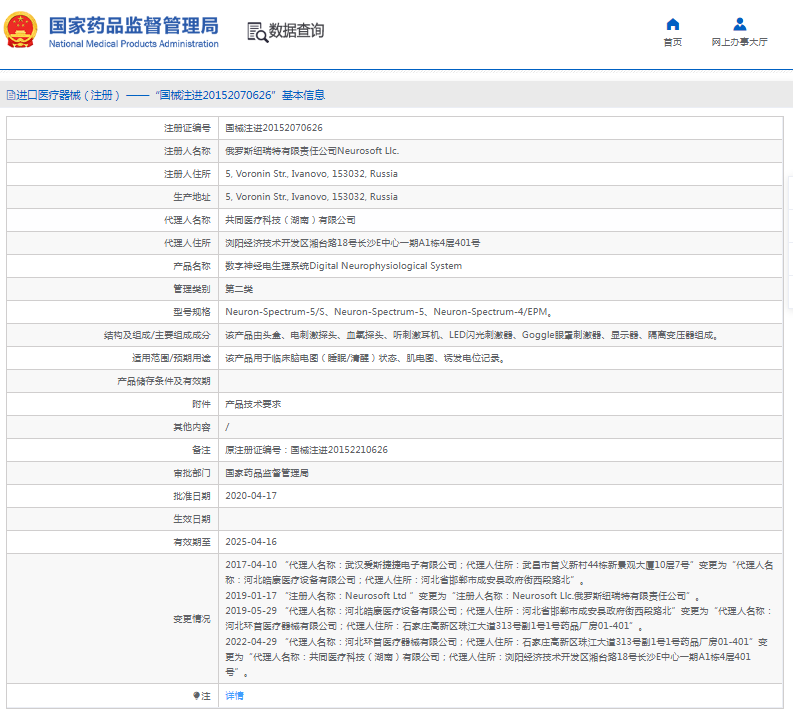Click the national emblem logo
793x717 pixels.
click(x=20, y=30)
